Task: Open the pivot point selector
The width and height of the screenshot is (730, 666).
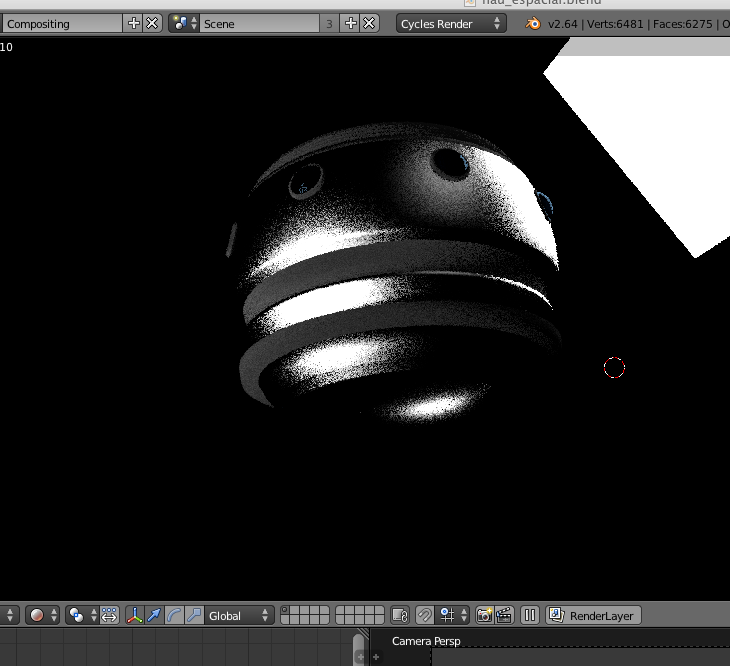Action: (81, 615)
